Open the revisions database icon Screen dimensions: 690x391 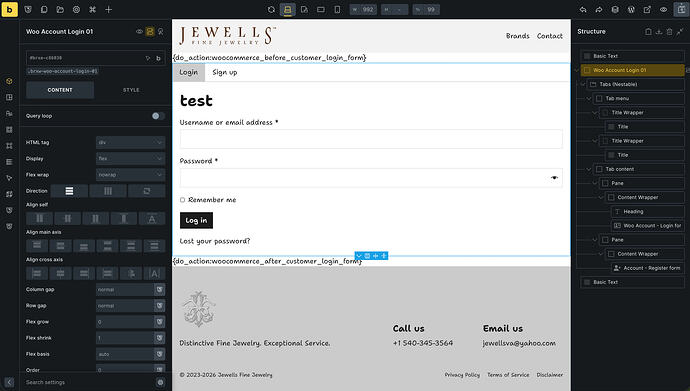click(x=615, y=9)
